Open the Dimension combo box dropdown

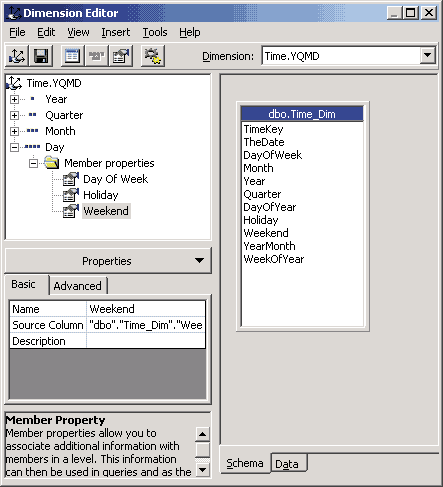point(428,55)
